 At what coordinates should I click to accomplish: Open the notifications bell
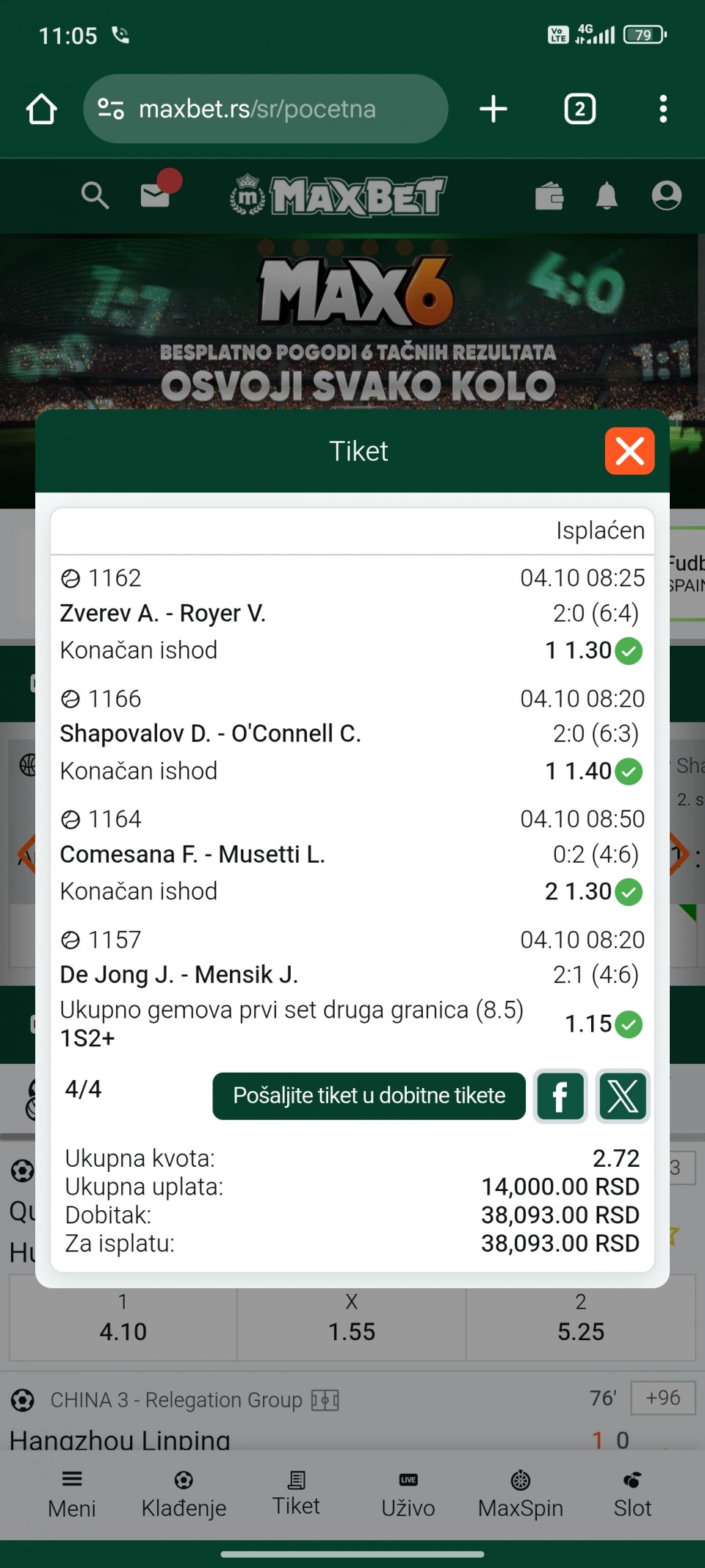pos(607,196)
